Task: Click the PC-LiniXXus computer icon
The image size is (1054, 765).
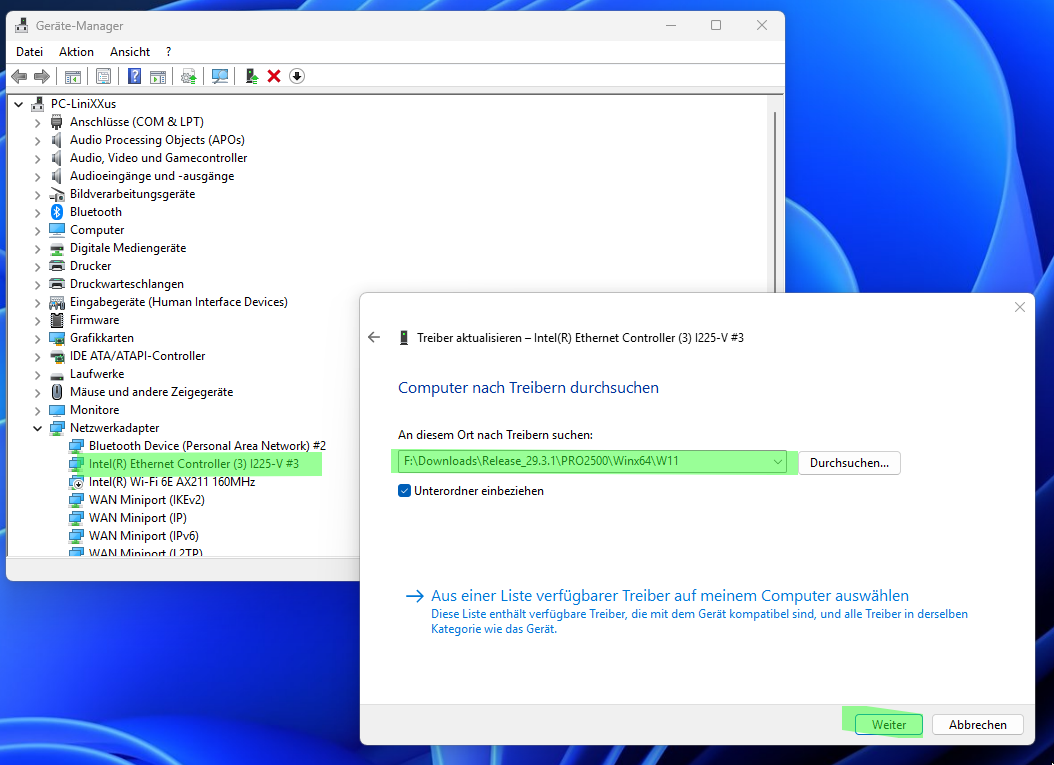Action: pyautogui.click(x=38, y=104)
